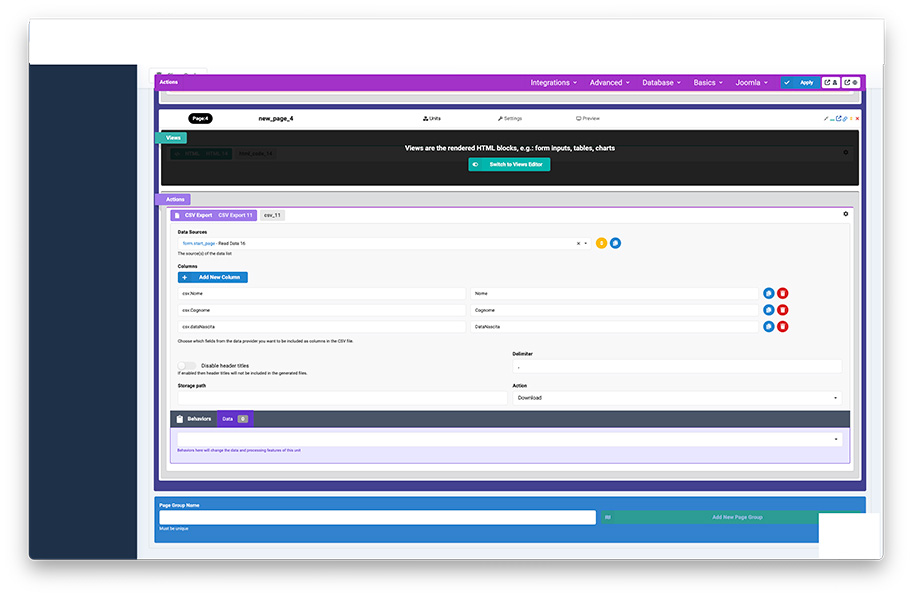Open the Data Sources dropdown arrow
Screen dimensions: 910x596
(x=586, y=243)
